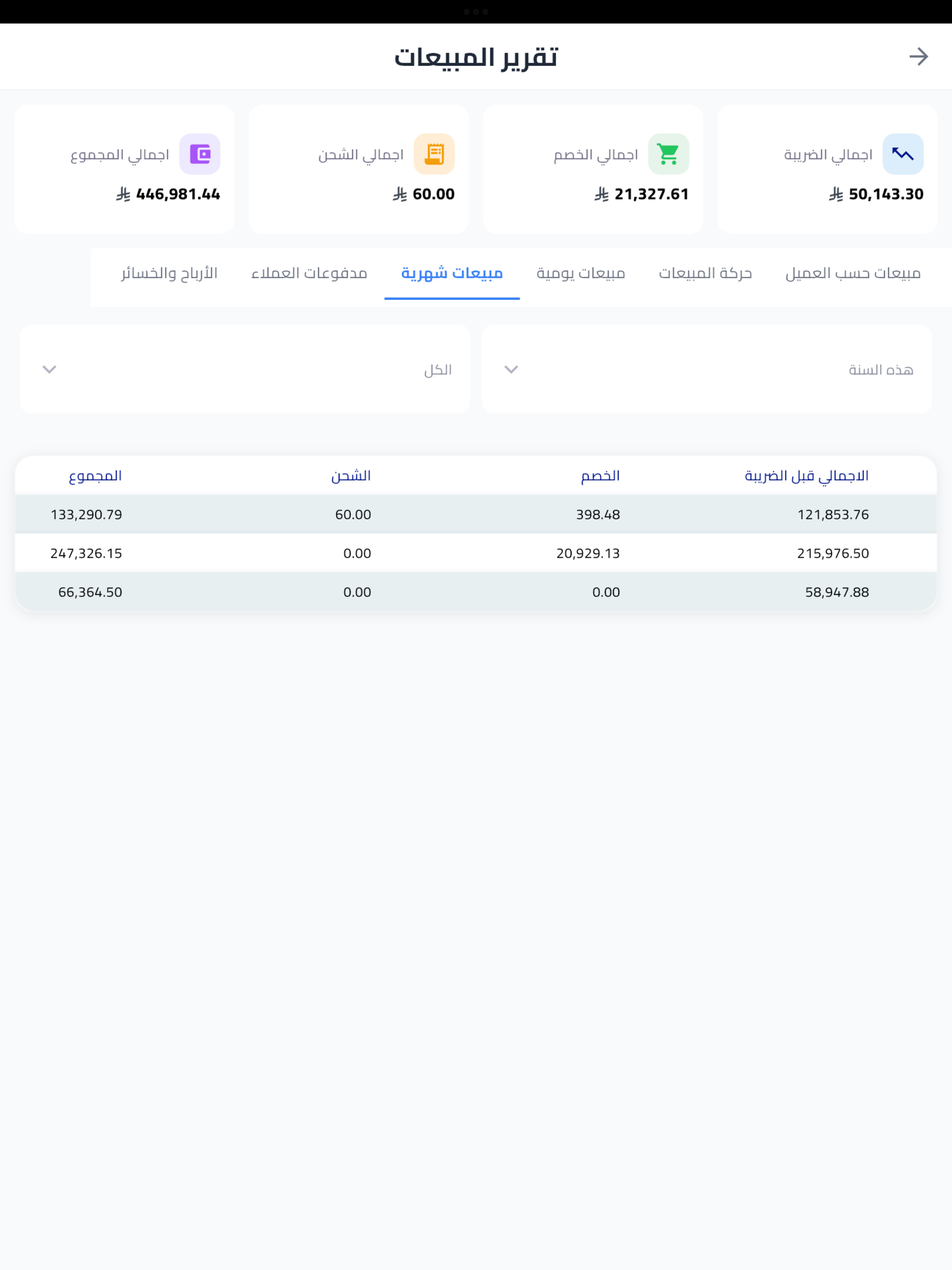Switch to the مبيعات حسب العميل tab
Image resolution: width=952 pixels, height=1270 pixels.
click(x=853, y=273)
